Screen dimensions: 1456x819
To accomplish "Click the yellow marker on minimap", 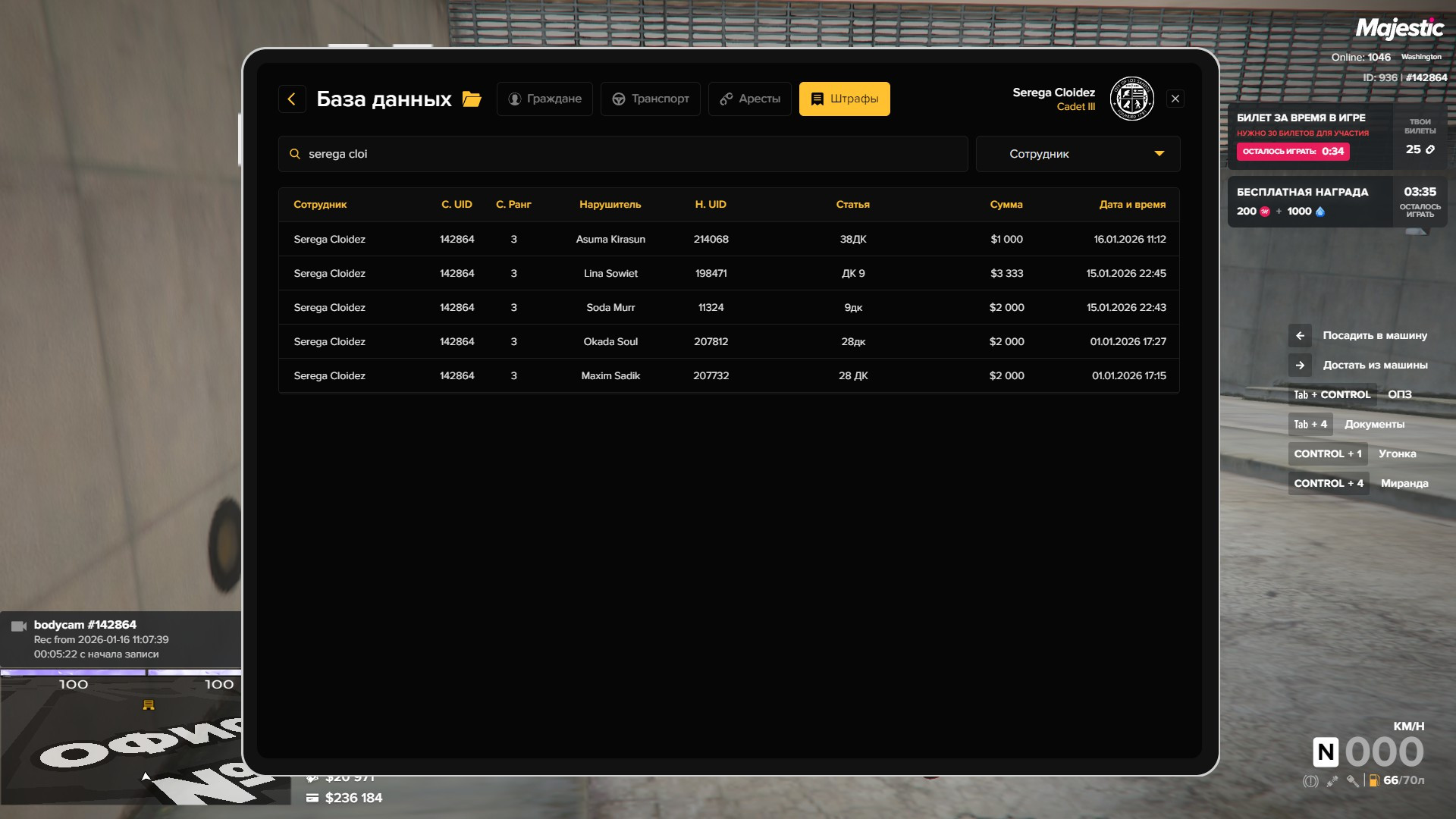I will 149,705.
